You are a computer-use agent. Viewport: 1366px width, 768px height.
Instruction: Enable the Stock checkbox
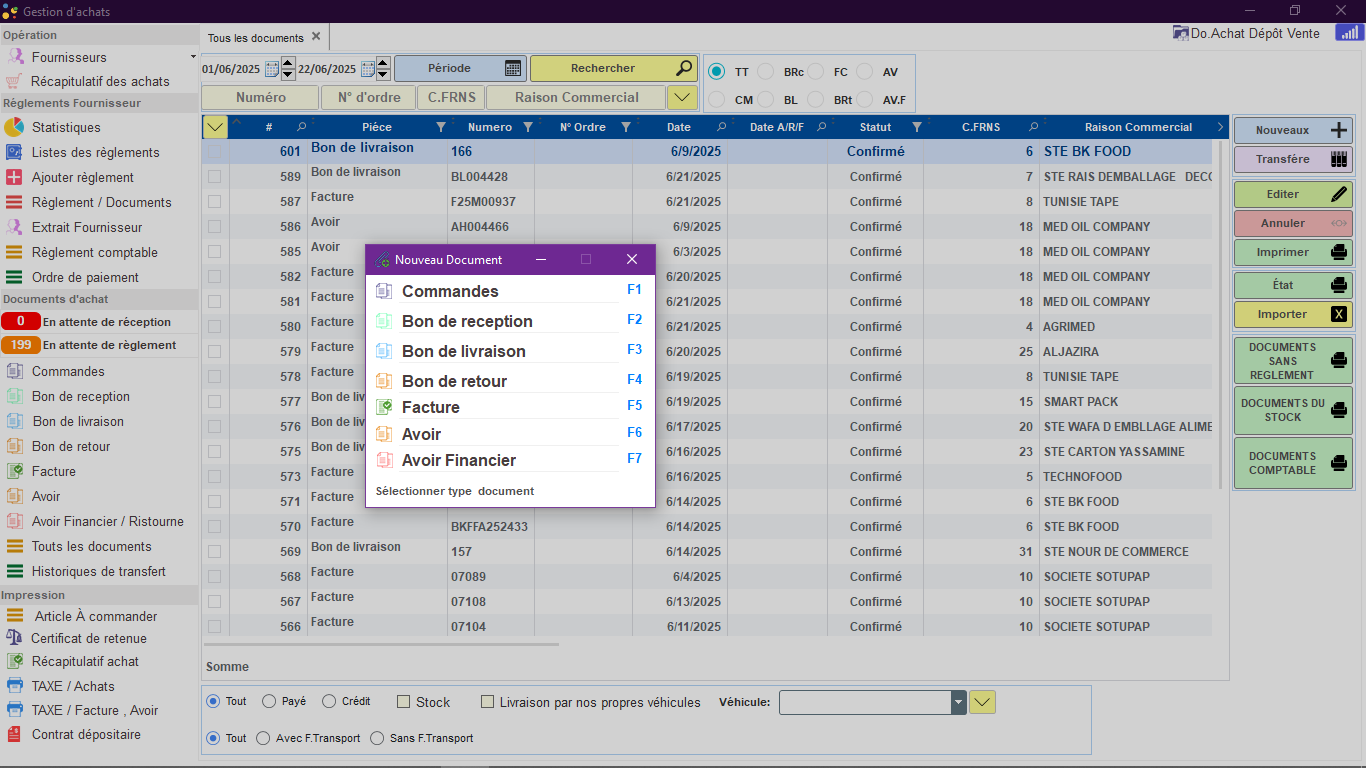click(x=404, y=702)
